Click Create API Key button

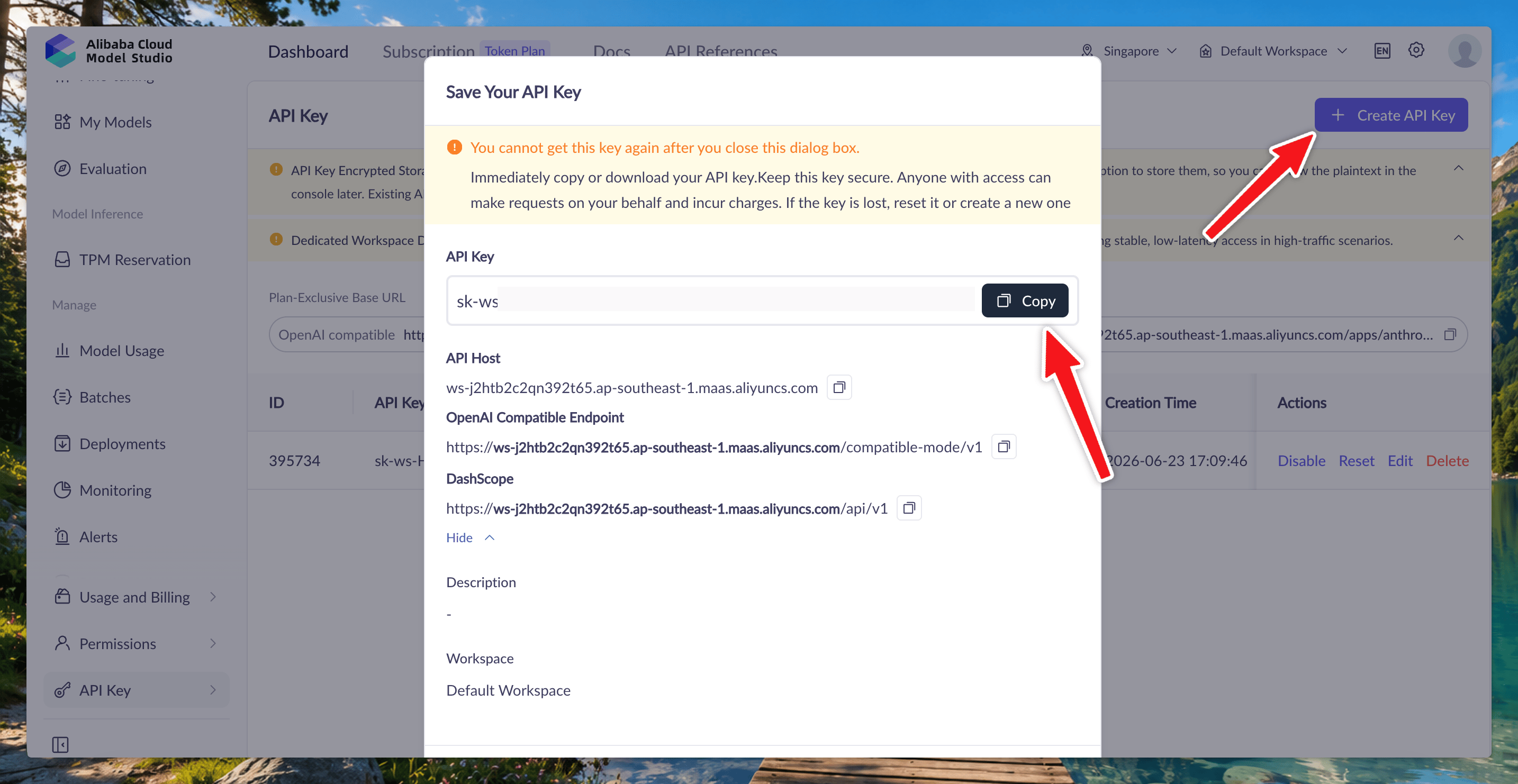1391,115
